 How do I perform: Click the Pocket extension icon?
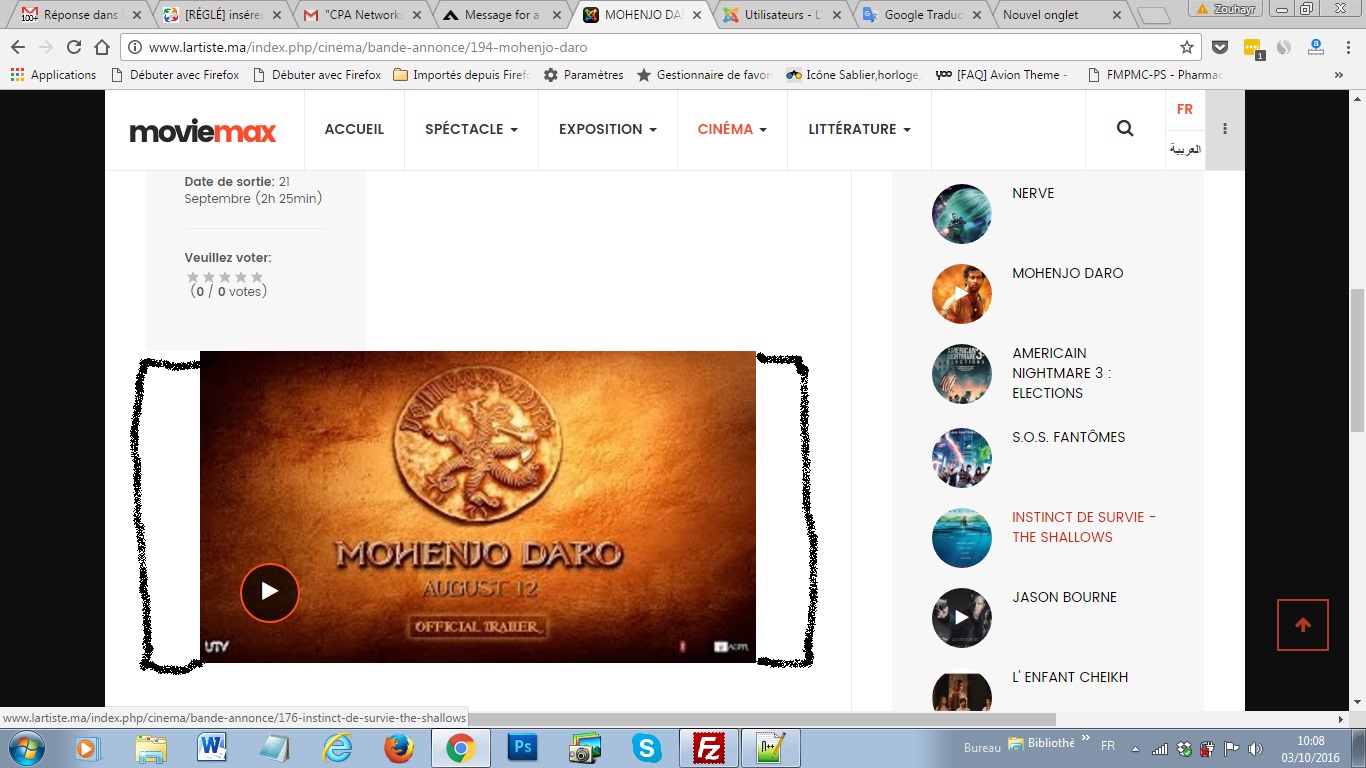pyautogui.click(x=1220, y=47)
